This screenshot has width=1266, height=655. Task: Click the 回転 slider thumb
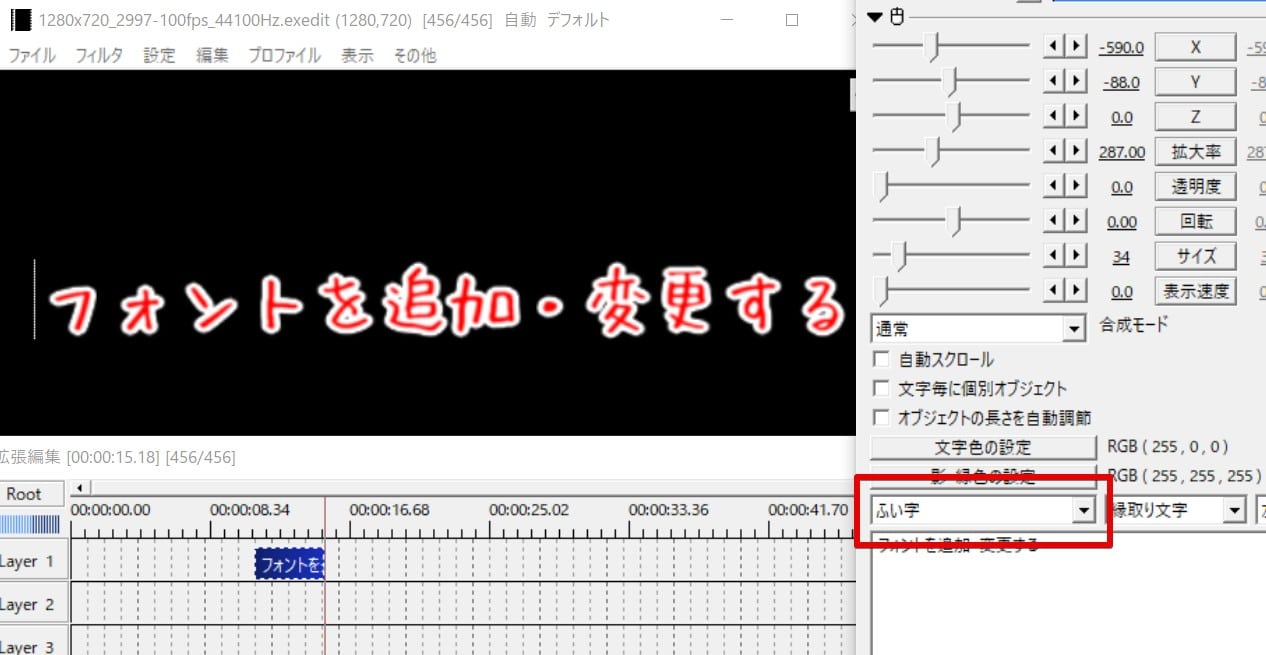(955, 221)
